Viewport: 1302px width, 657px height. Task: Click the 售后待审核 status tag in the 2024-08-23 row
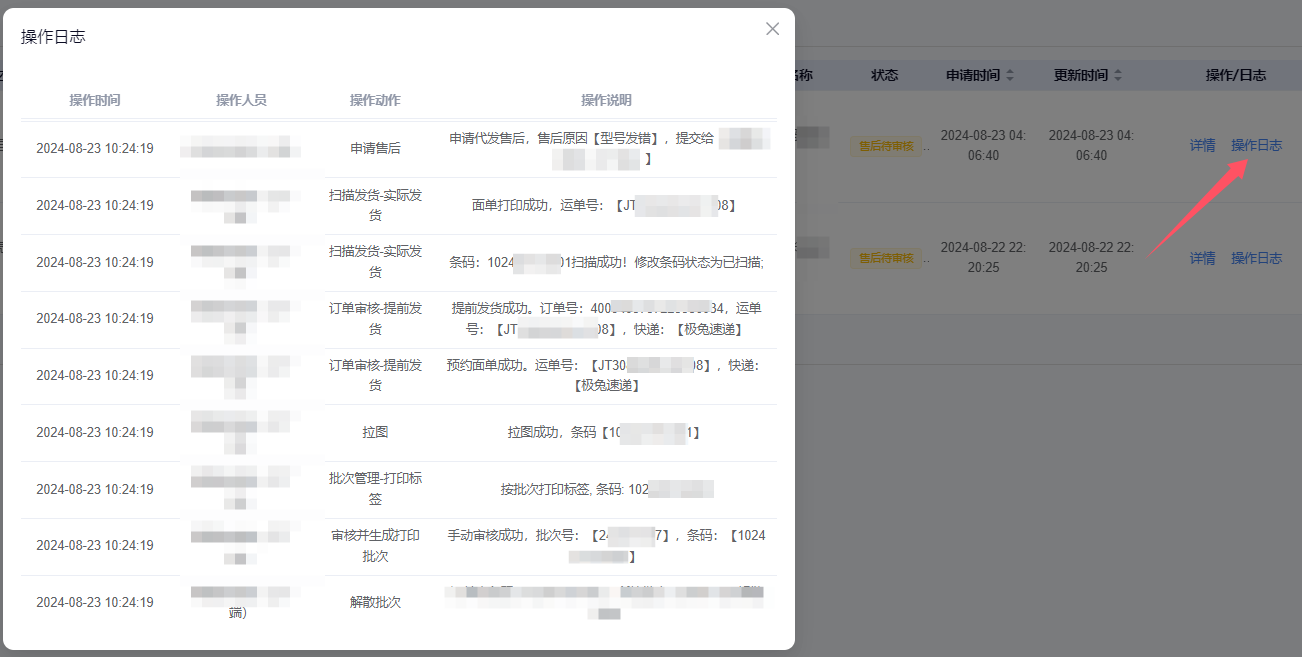tap(884, 146)
